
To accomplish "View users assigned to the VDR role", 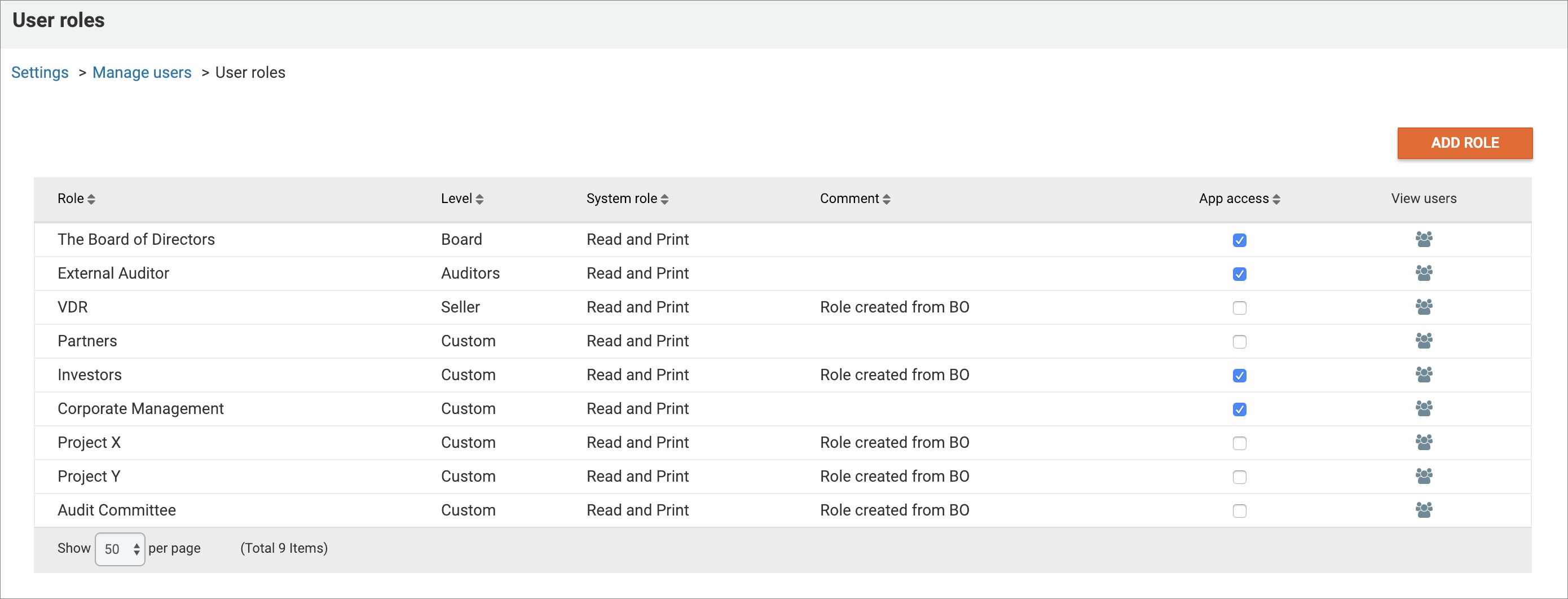I will [1424, 307].
